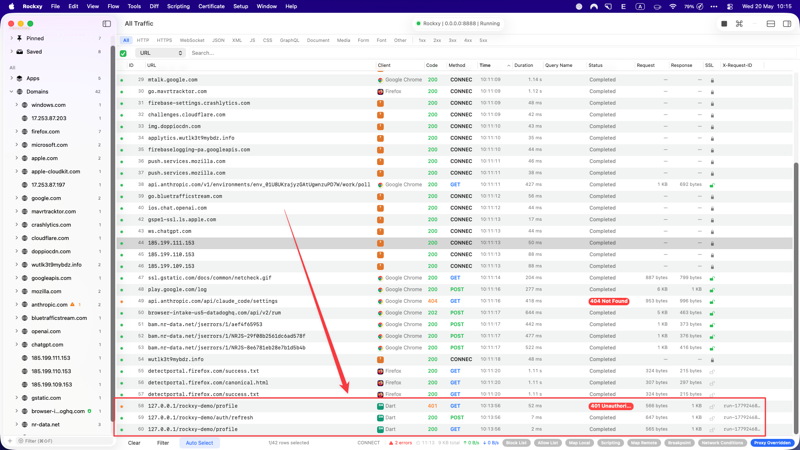Image resolution: width=800 pixels, height=450 pixels.
Task: Click the plus icon at sidebar bottom
Action: pos(9,441)
